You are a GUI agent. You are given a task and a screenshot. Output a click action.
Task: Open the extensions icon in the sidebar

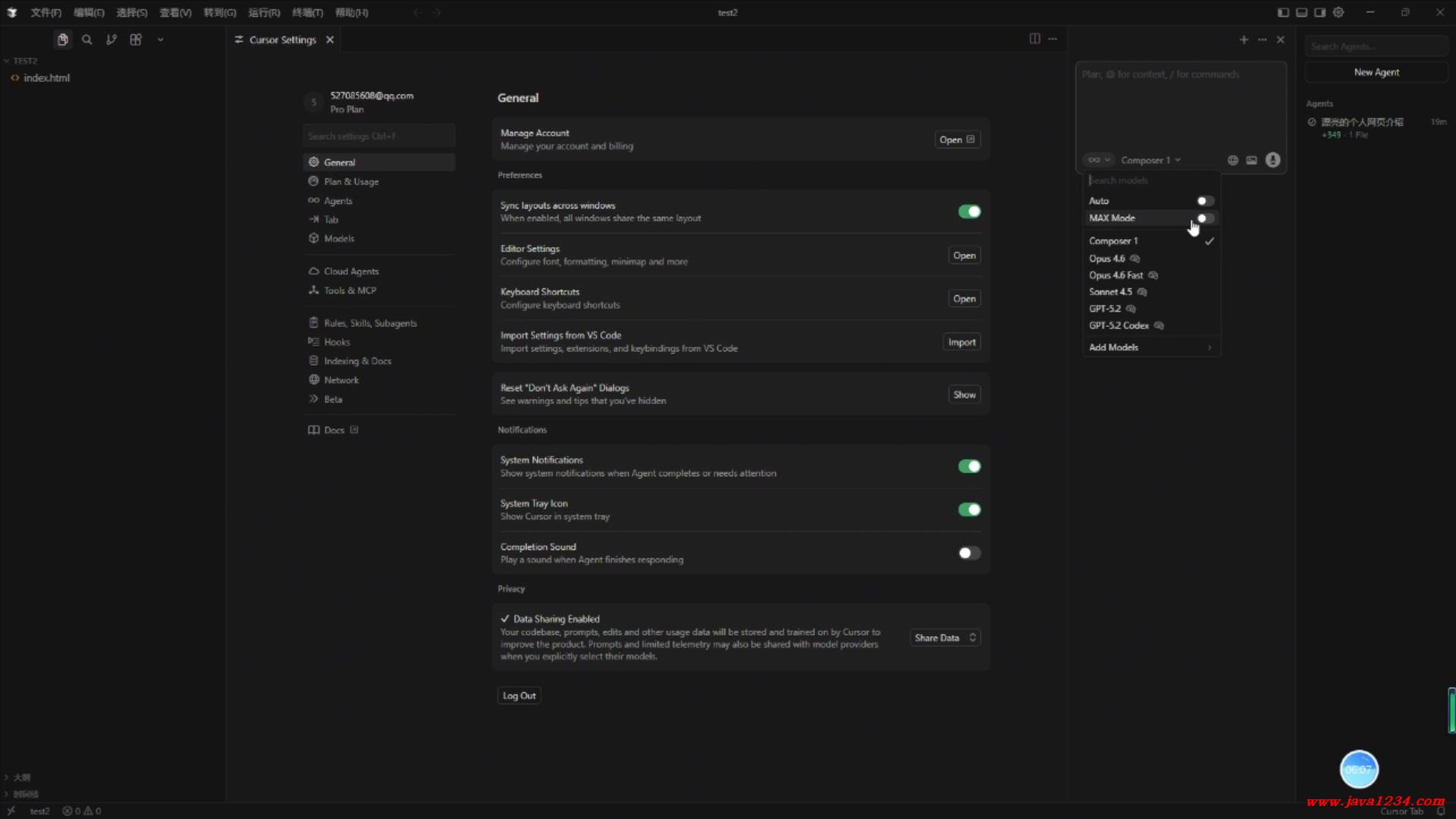coord(136,39)
